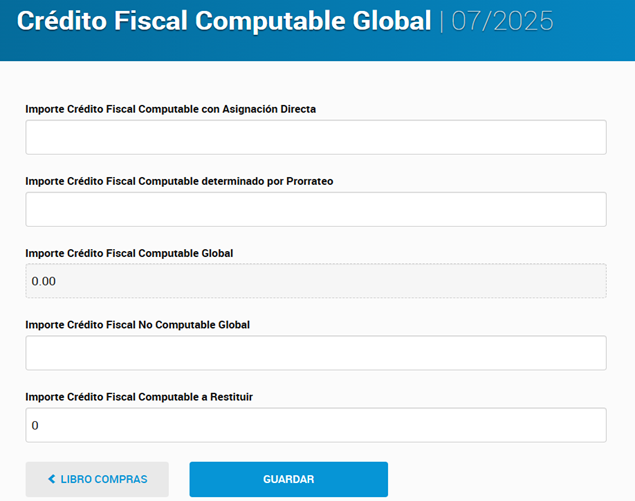Click the 'Importe Crédito Fiscal Computable Global' label
This screenshot has height=501, width=635.
click(129, 253)
